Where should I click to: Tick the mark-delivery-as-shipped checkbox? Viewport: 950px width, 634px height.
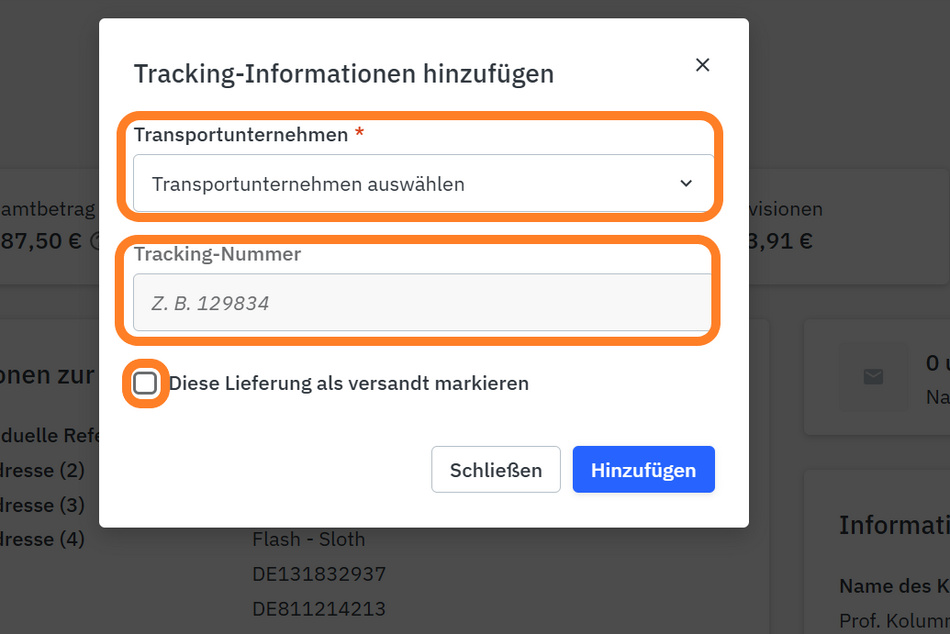click(145, 383)
